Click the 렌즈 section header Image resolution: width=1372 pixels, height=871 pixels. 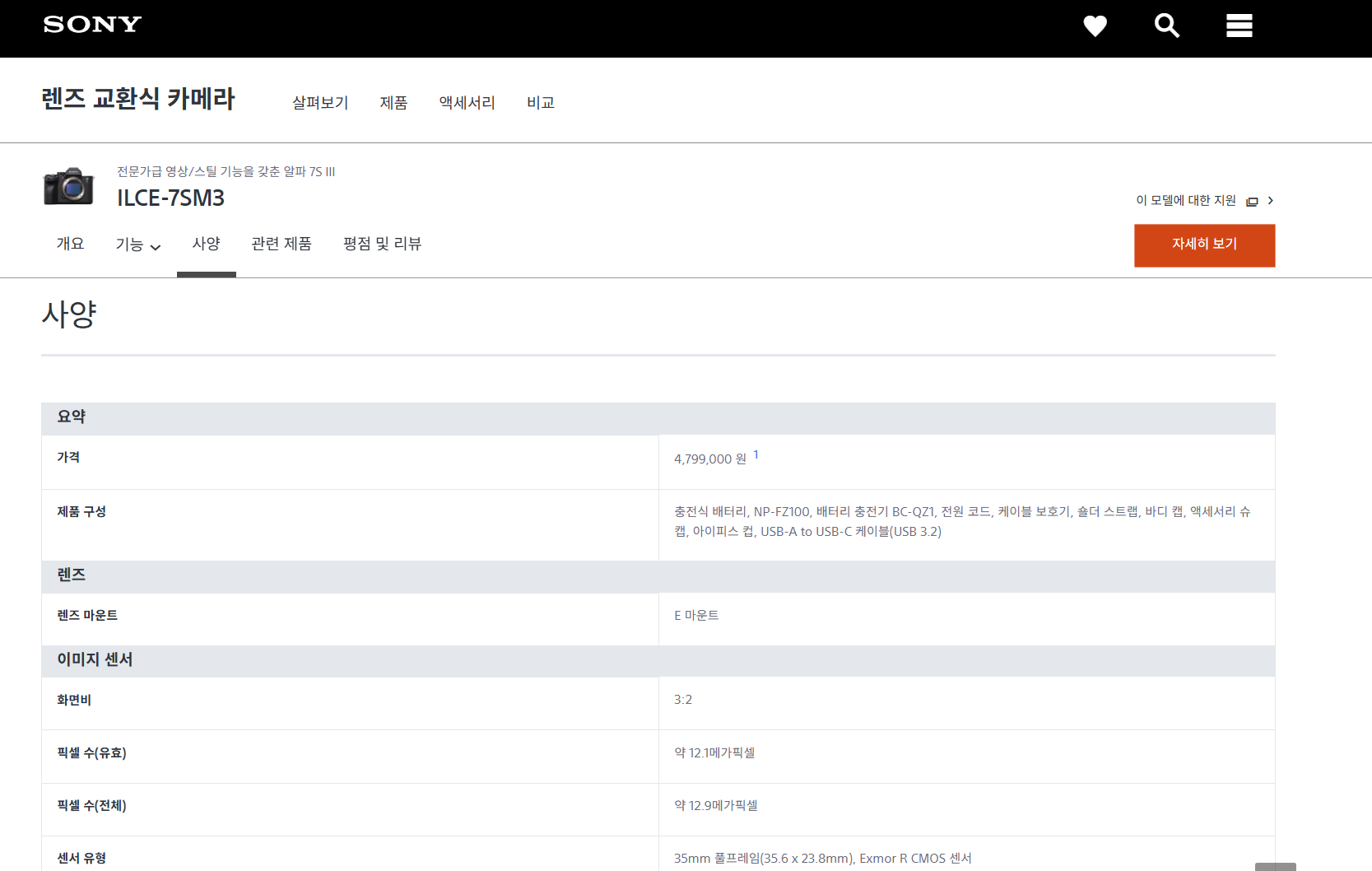658,576
